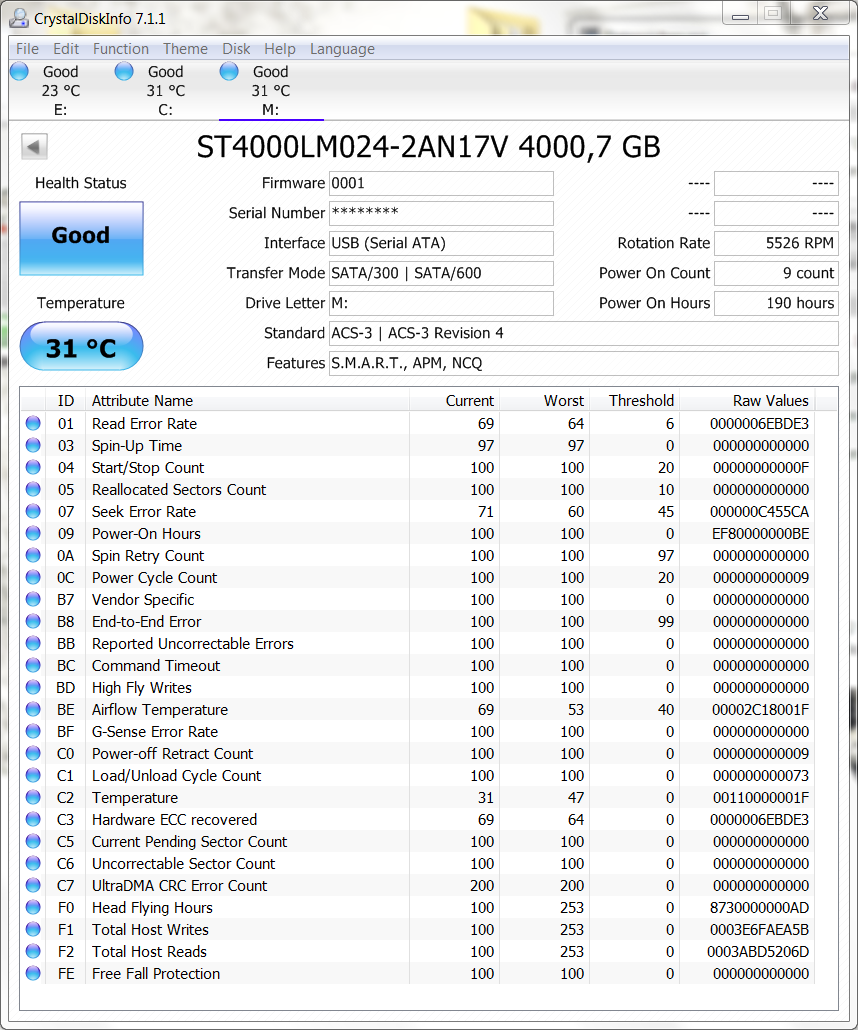Click raw value EF80000000BE
This screenshot has width=858, height=1030.
point(760,533)
